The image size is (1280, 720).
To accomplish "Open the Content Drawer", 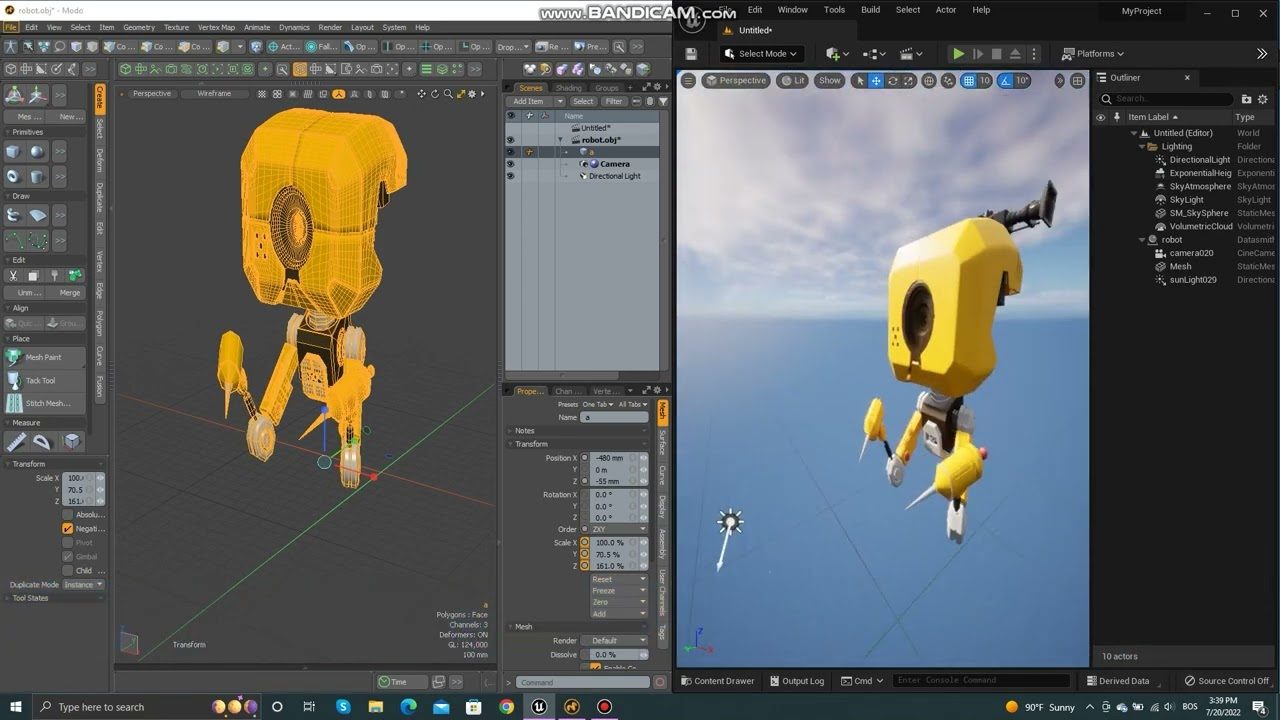I will 717,681.
